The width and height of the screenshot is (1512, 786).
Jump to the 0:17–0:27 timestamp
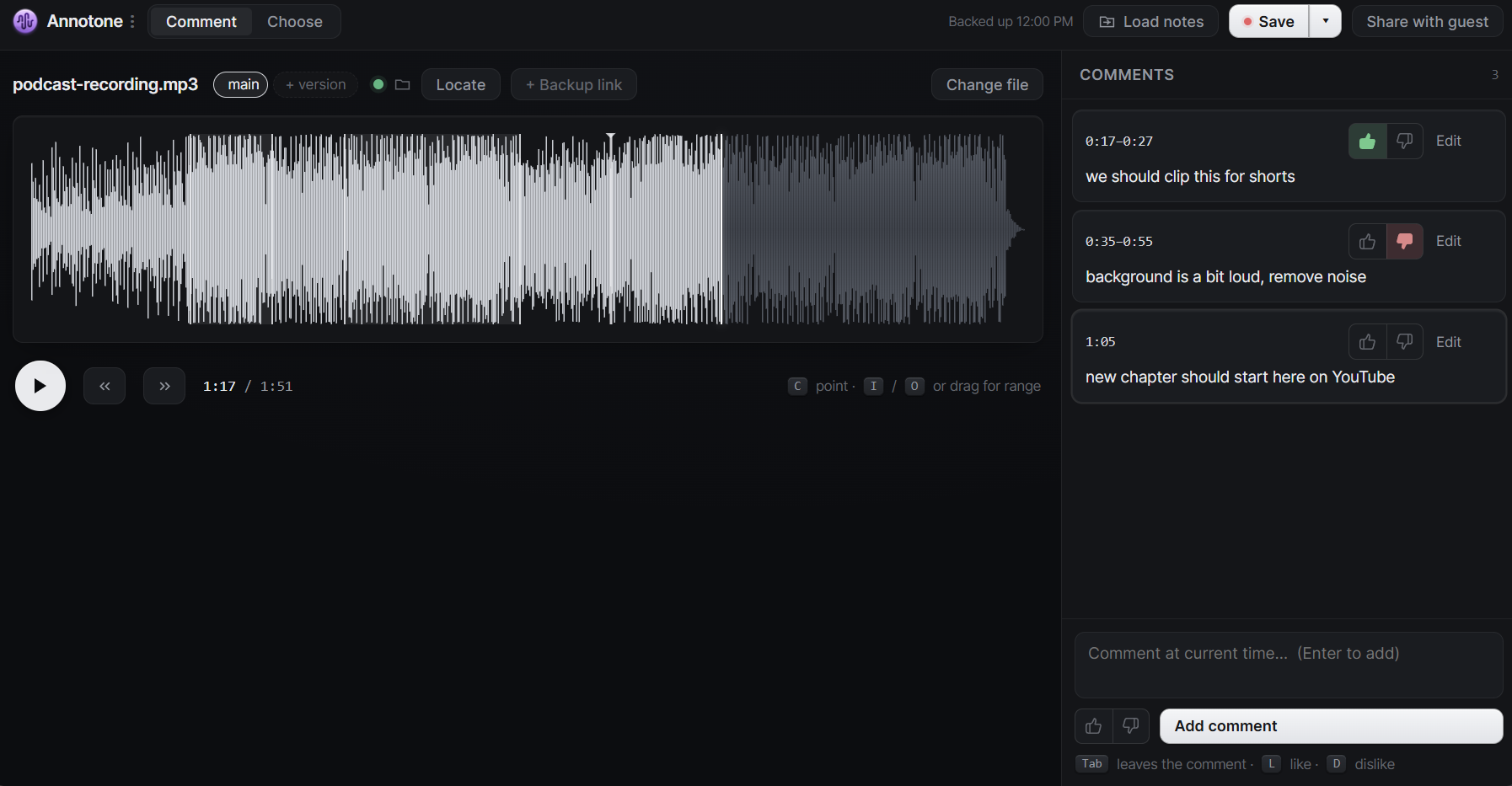tap(1118, 142)
